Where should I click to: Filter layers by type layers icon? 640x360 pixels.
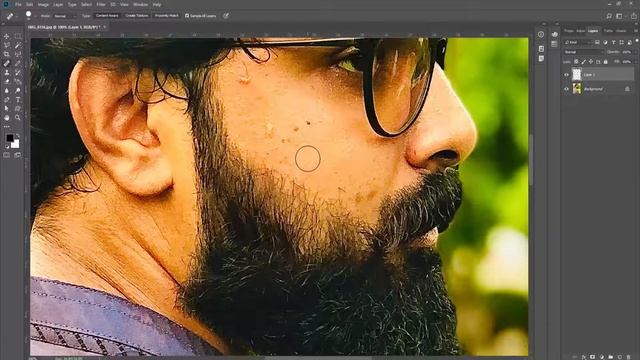coord(613,42)
